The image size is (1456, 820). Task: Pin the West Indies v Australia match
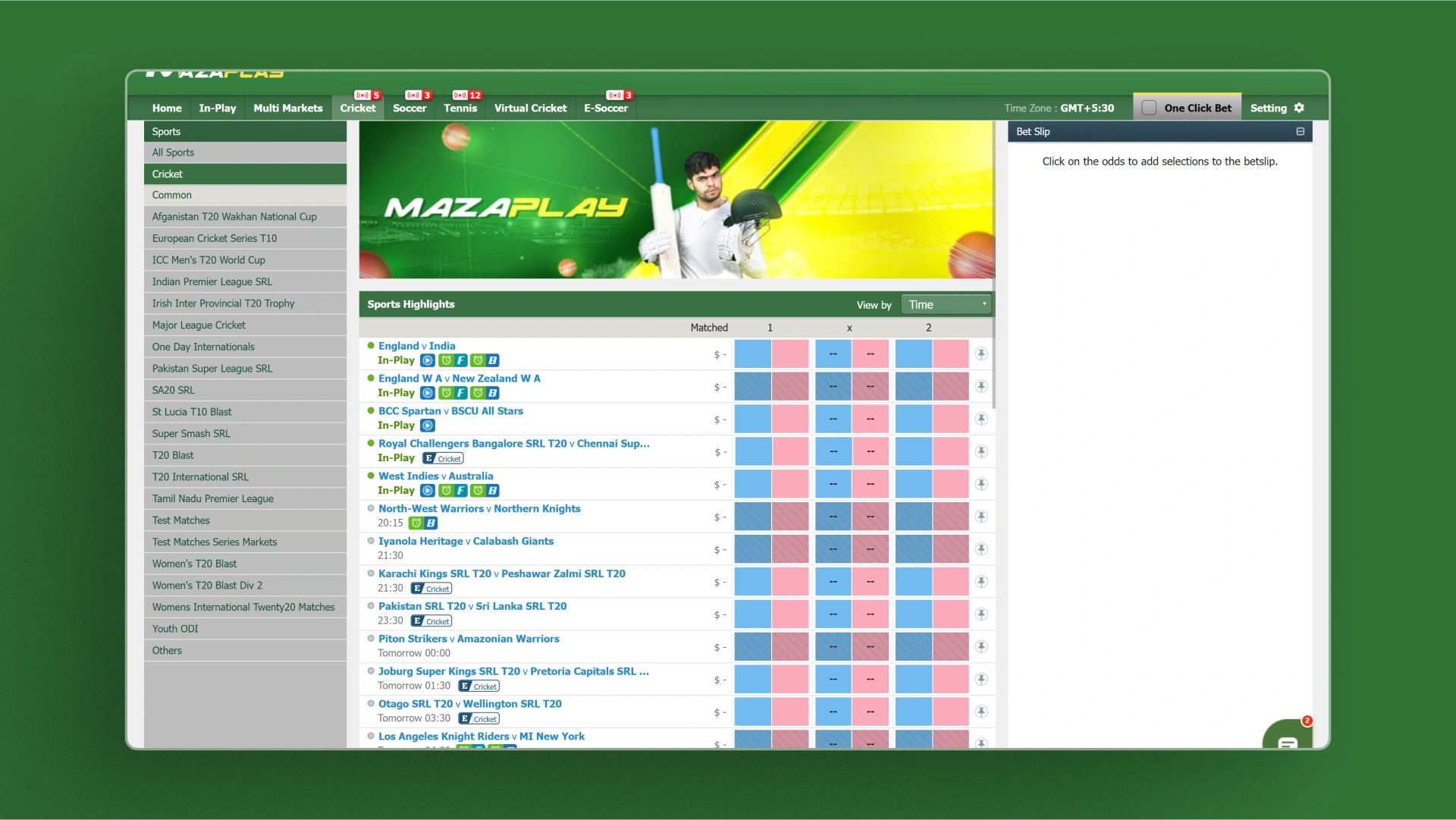pyautogui.click(x=981, y=484)
